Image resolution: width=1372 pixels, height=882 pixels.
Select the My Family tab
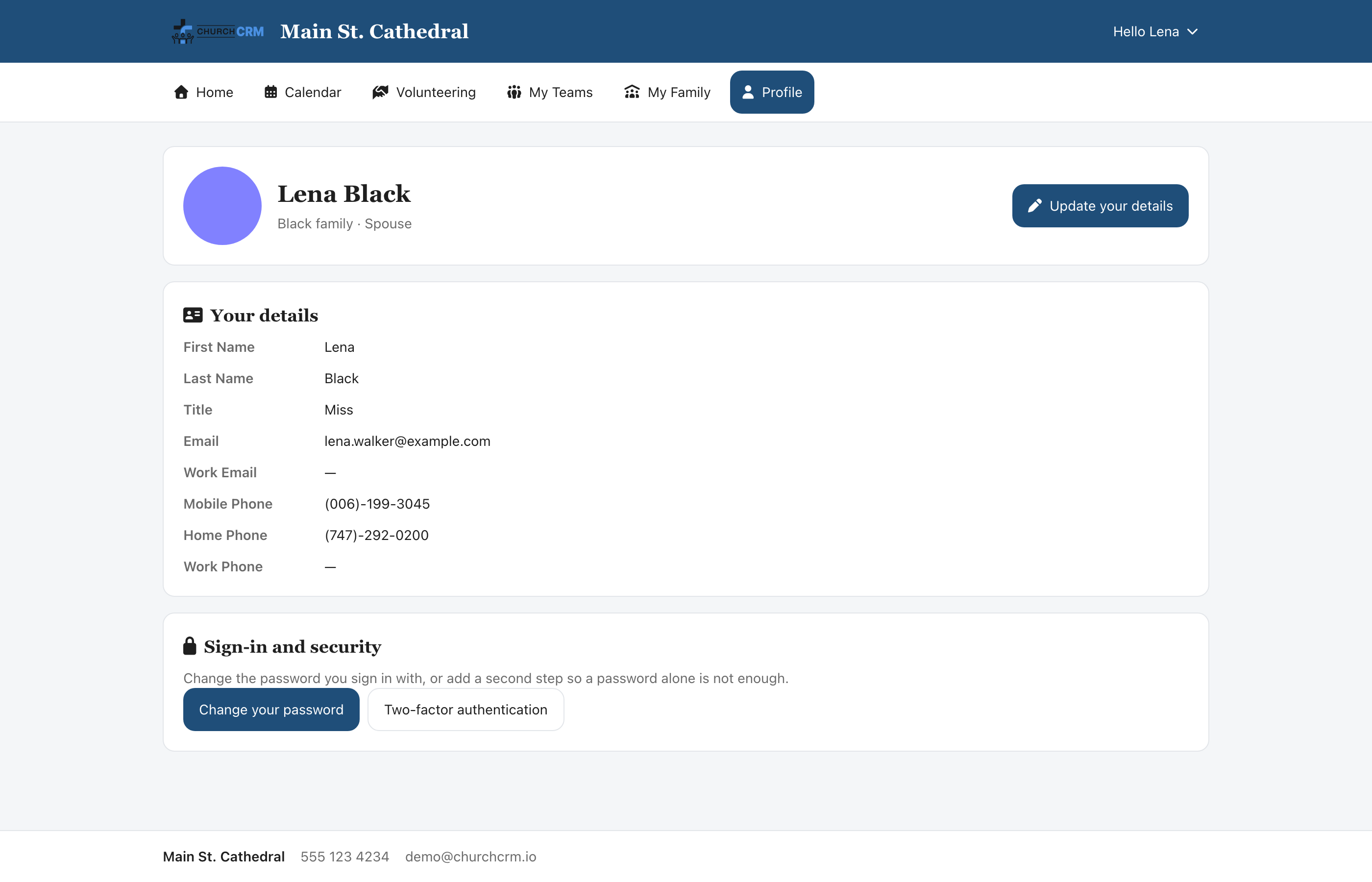(x=667, y=92)
